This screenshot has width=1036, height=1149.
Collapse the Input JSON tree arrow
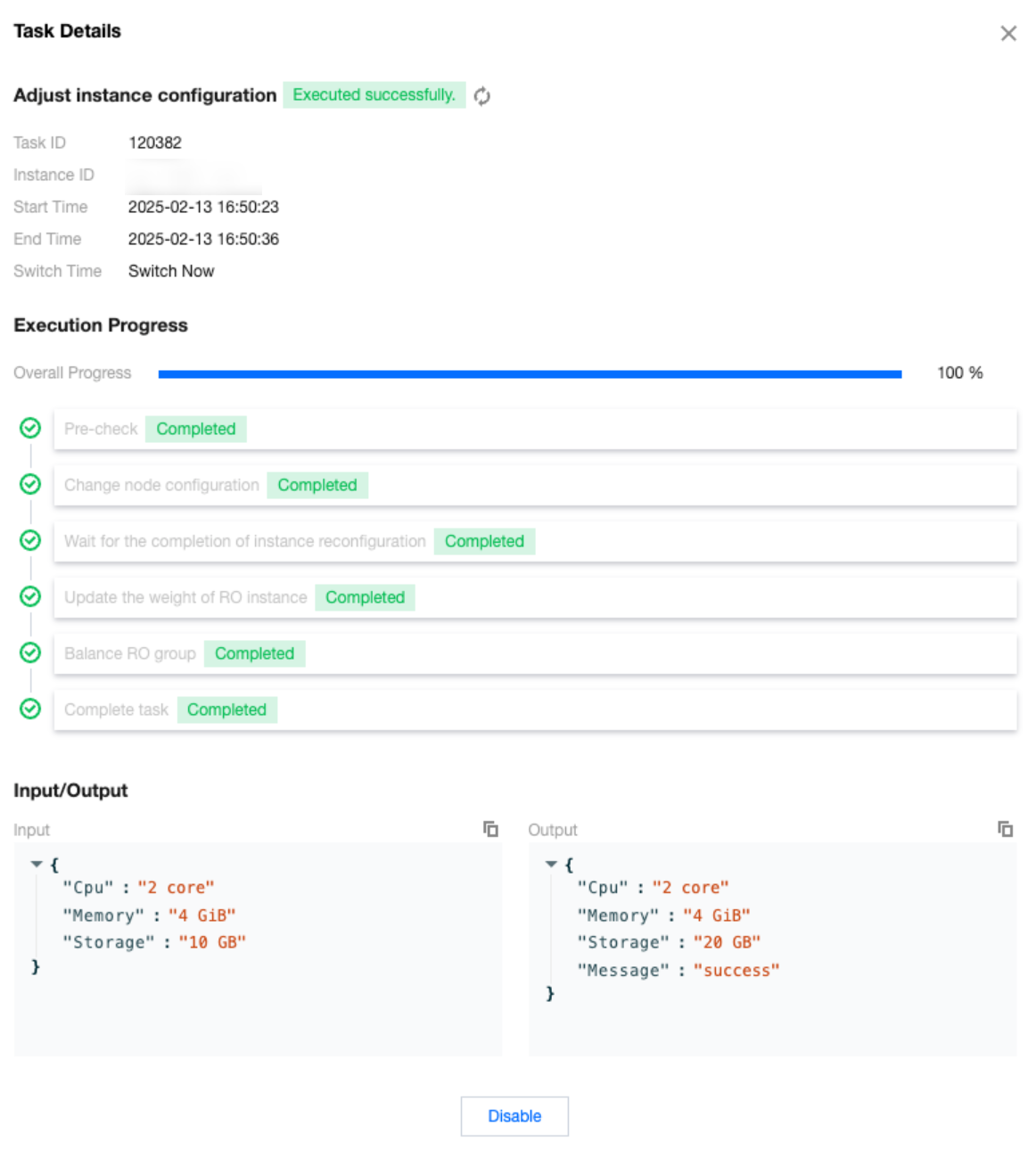coord(37,864)
